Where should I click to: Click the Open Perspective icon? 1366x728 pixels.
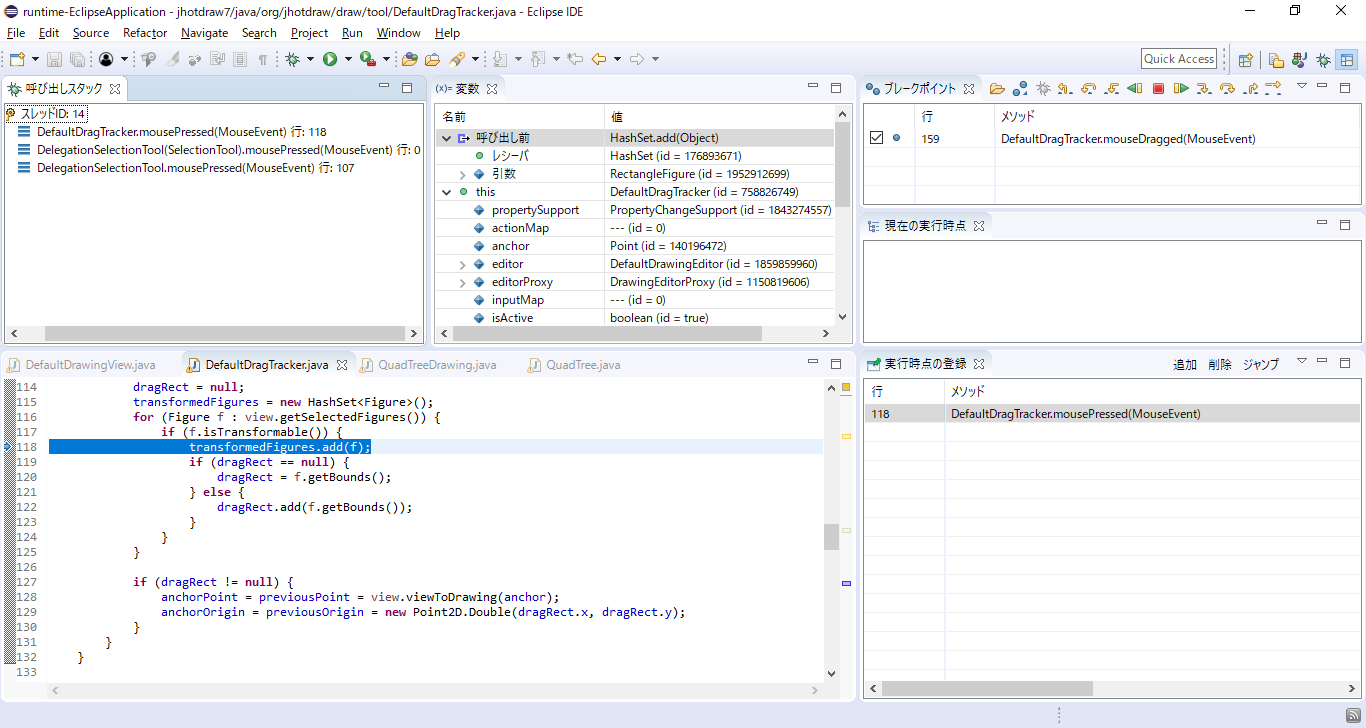coord(1245,60)
